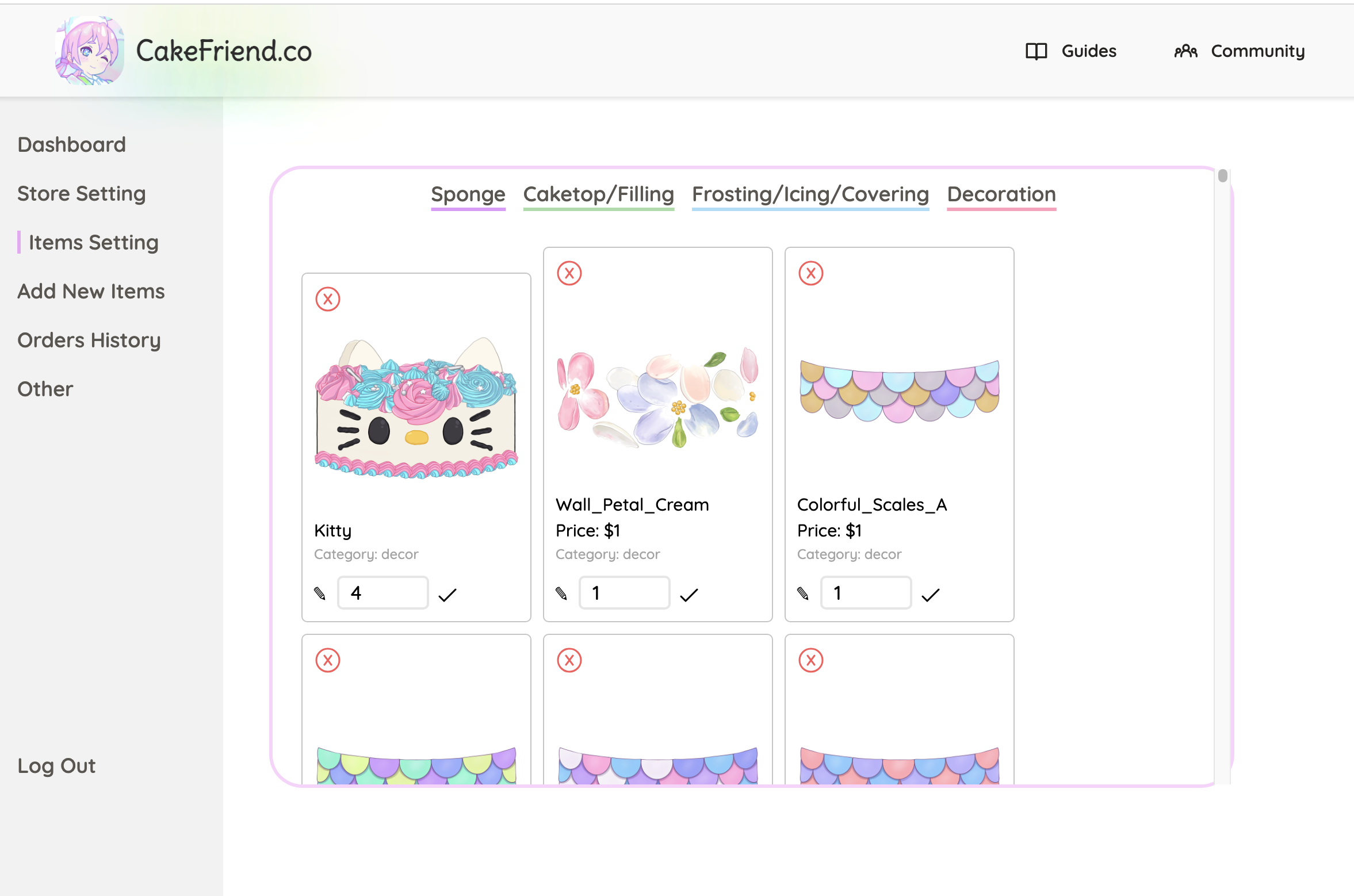Viewport: 1354px width, 896px height.
Task: Delete the bottom-middle scales decoration
Action: click(569, 661)
